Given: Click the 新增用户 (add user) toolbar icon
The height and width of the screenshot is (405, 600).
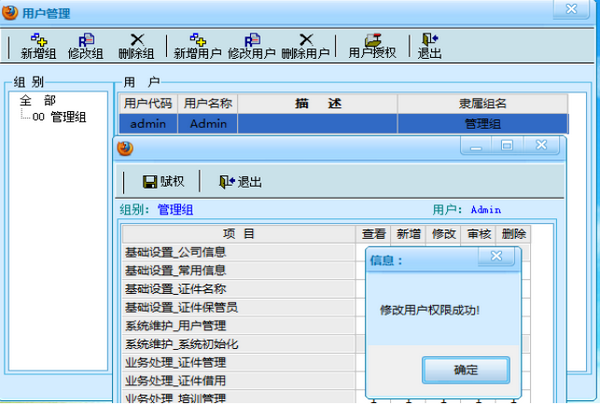Looking at the screenshot, I should coord(197,46).
